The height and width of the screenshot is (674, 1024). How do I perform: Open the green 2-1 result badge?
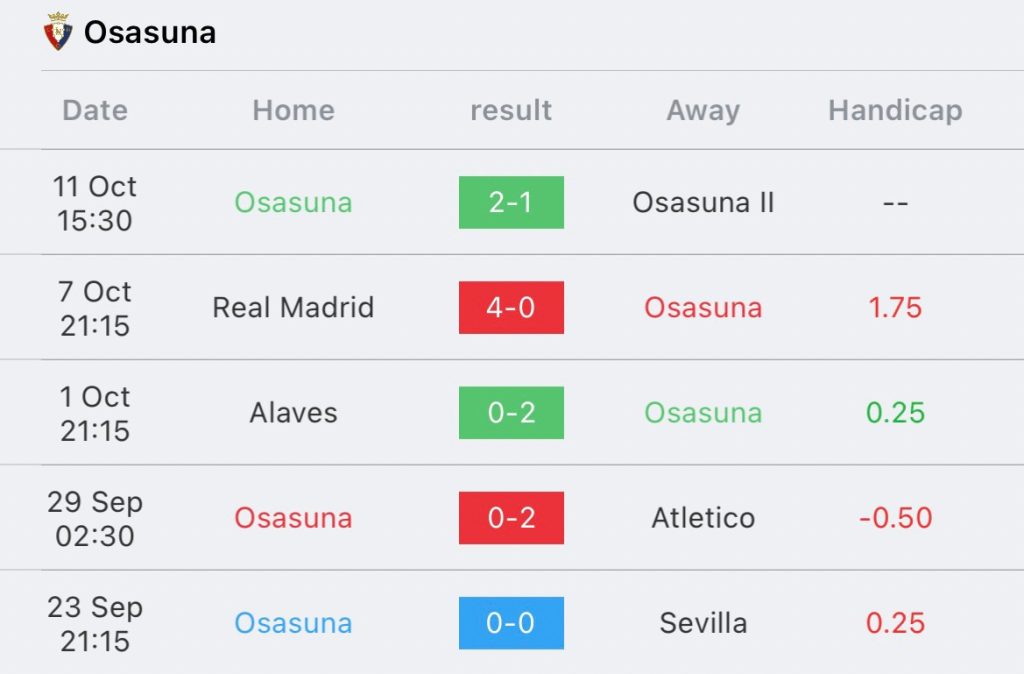(511, 202)
